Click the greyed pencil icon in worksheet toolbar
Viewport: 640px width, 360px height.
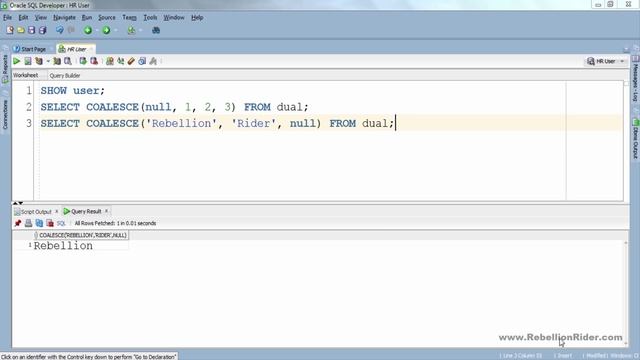pos(153,61)
